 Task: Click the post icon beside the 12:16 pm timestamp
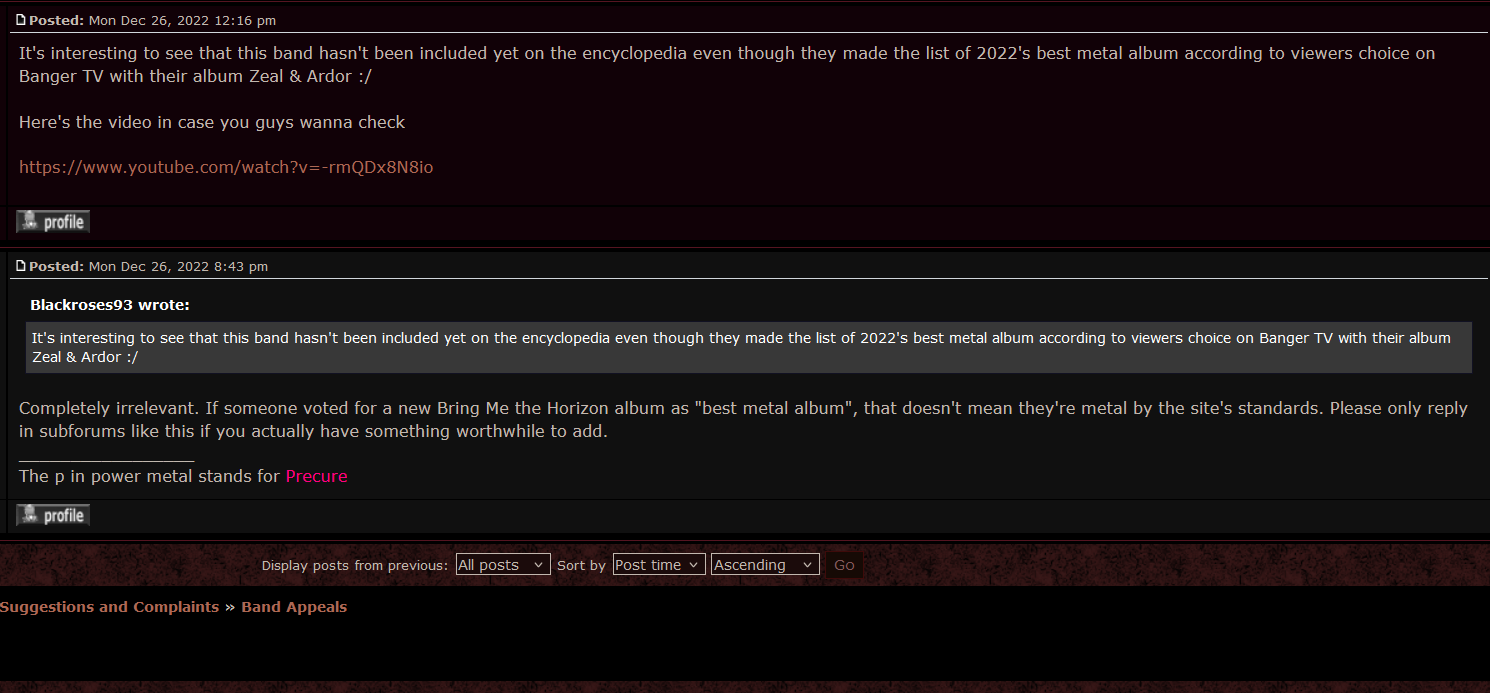(x=21, y=20)
